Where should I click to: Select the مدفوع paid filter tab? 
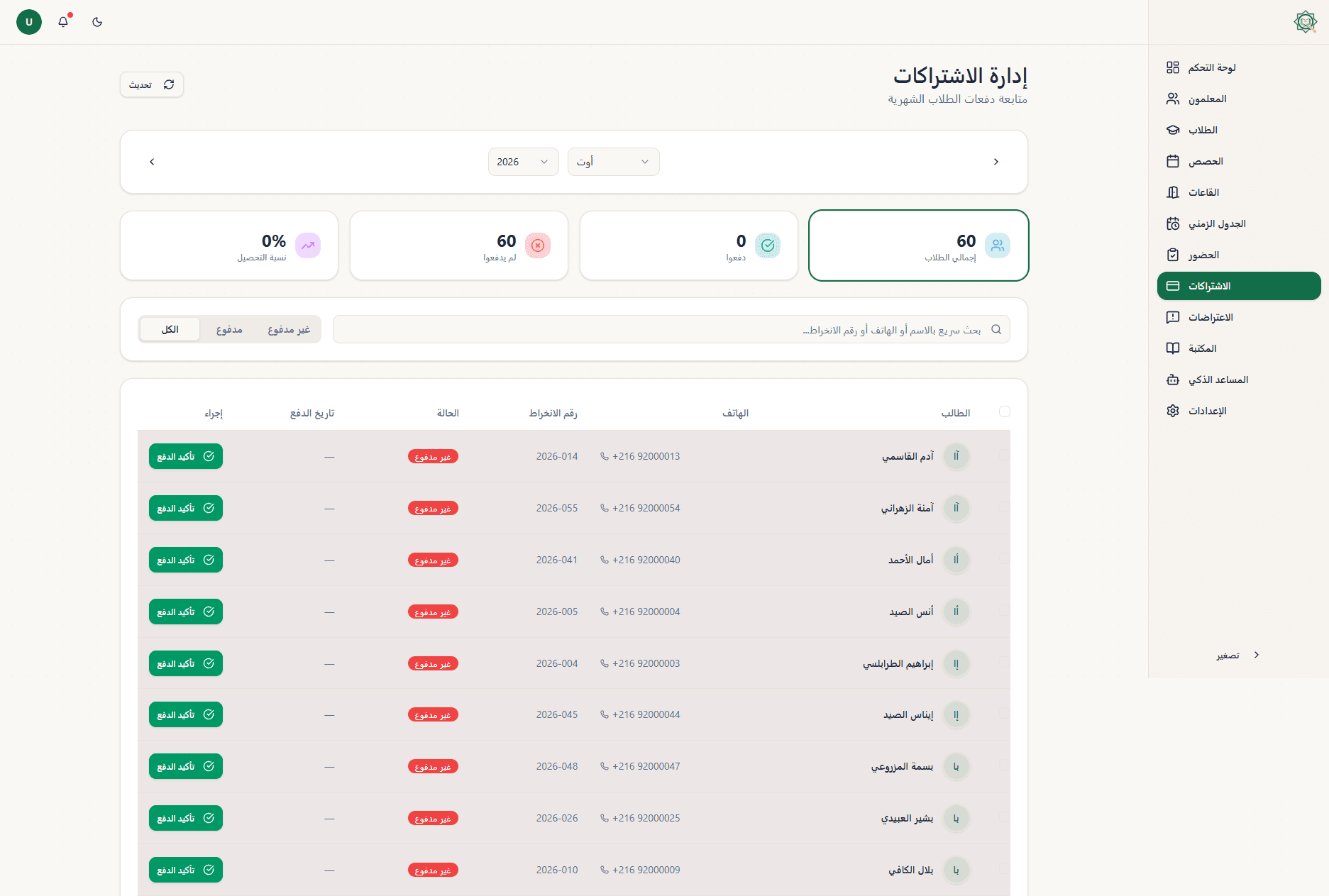tap(229, 329)
